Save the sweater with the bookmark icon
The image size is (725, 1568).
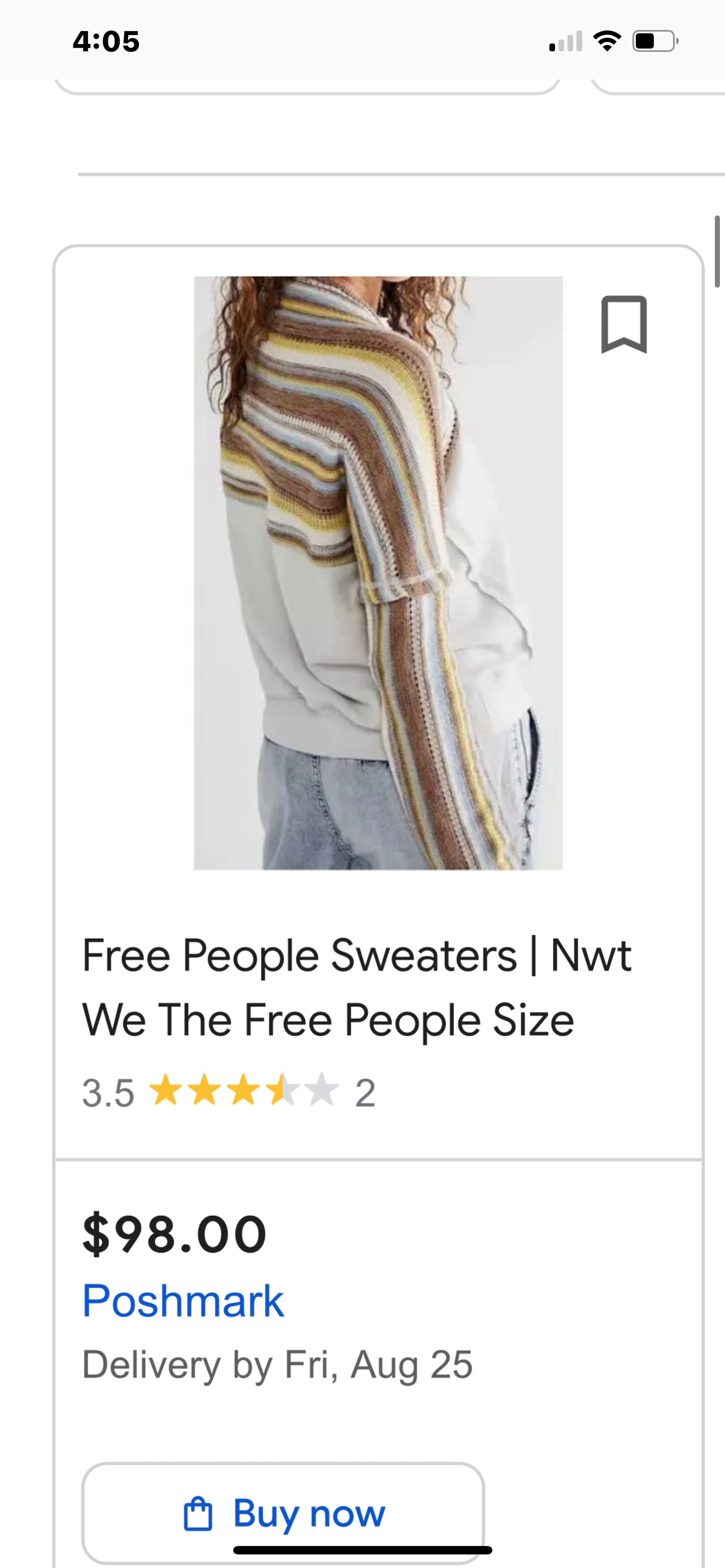tap(624, 325)
